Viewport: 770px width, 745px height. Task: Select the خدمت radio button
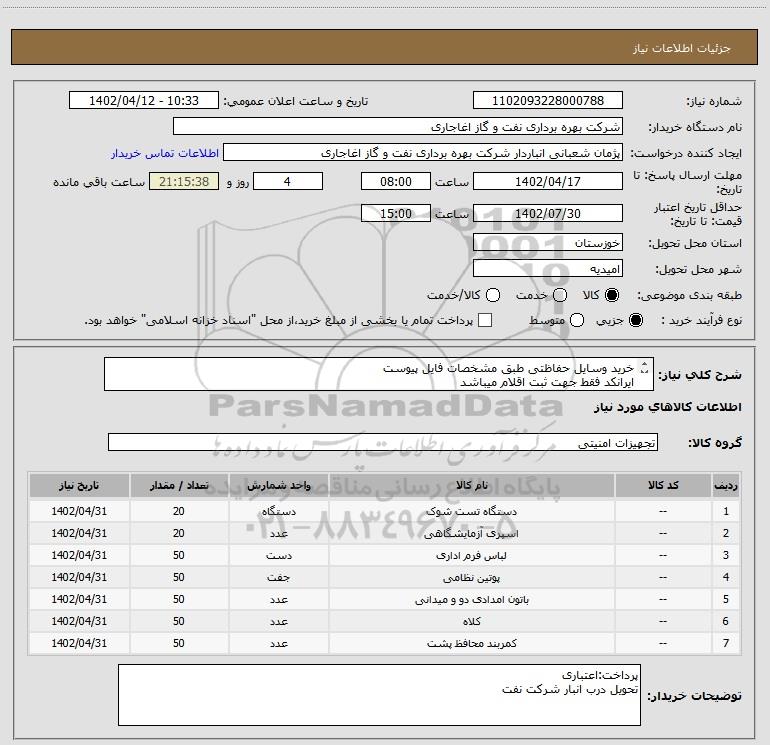point(560,295)
